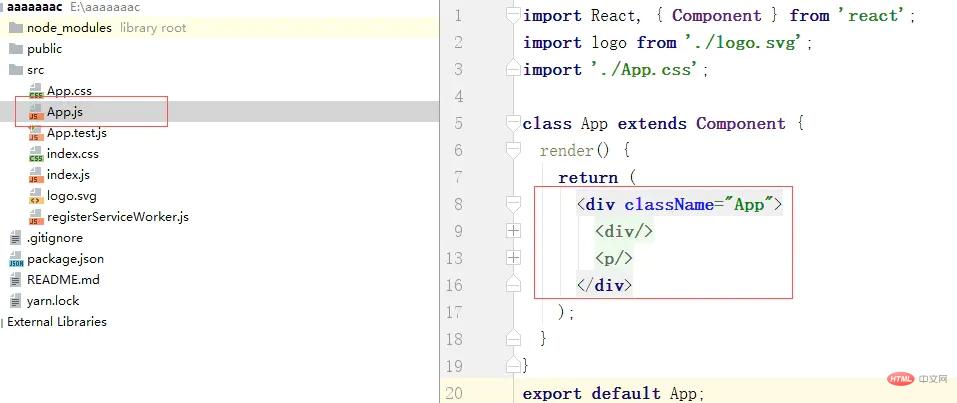Click './App.css' string on line 3
This screenshot has width=957, height=403.
point(645,70)
